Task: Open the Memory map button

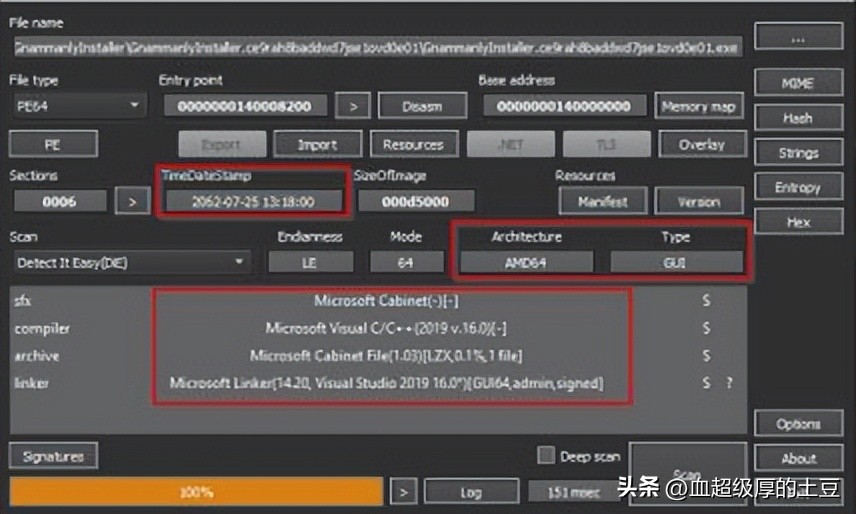Action: [699, 106]
